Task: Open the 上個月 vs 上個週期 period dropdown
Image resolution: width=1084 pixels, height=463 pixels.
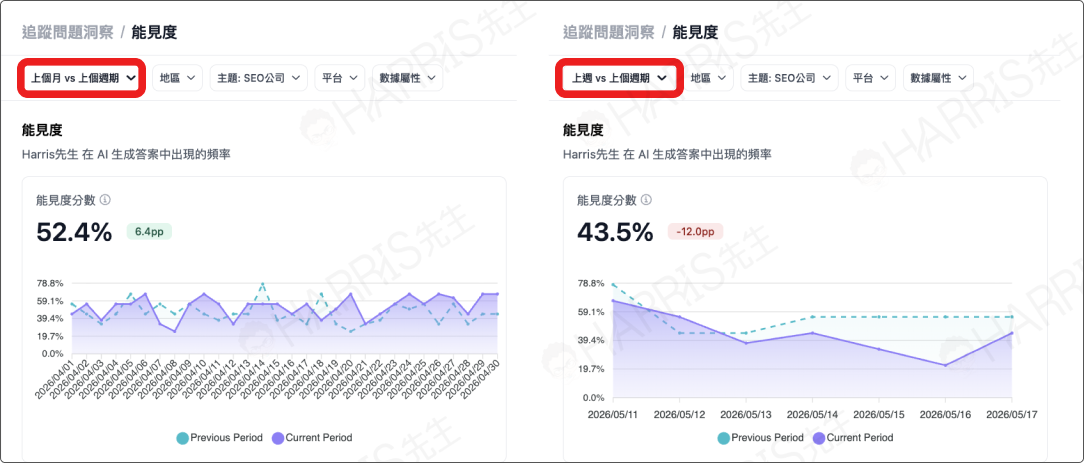Action: [83, 78]
